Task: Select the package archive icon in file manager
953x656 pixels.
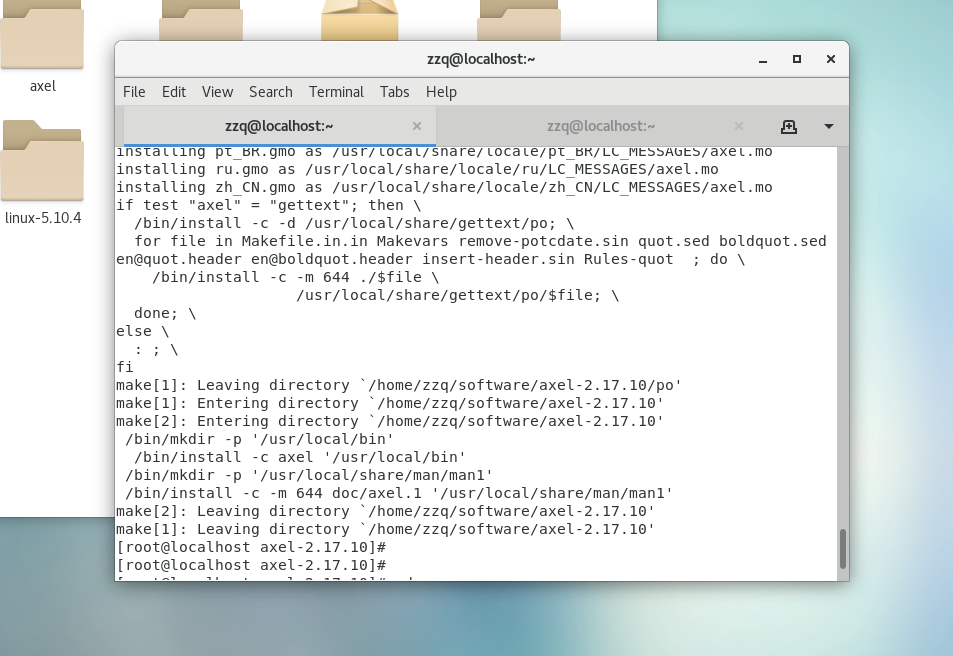Action: tap(360, 20)
